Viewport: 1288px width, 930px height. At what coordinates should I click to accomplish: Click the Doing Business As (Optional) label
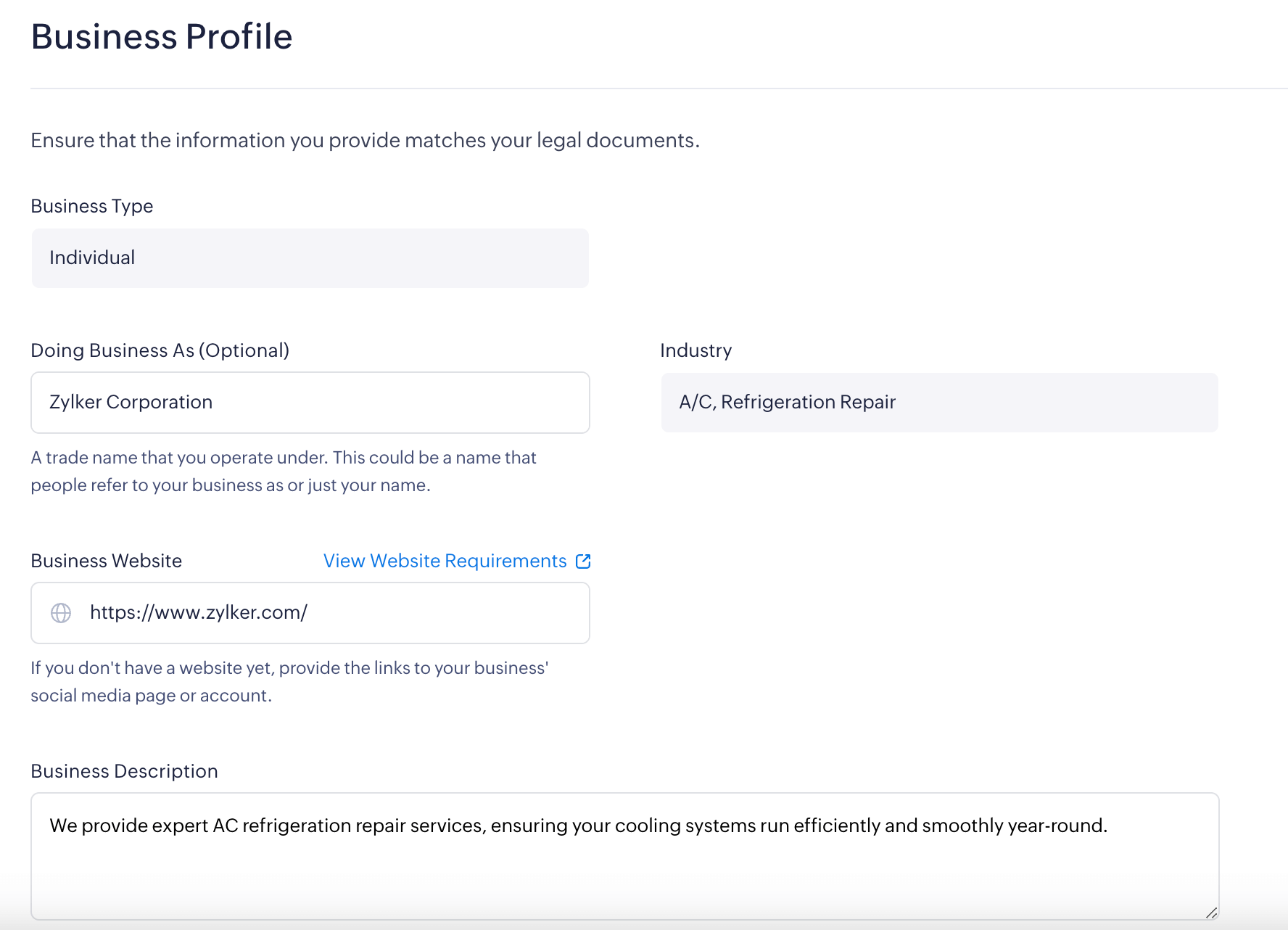(x=160, y=350)
